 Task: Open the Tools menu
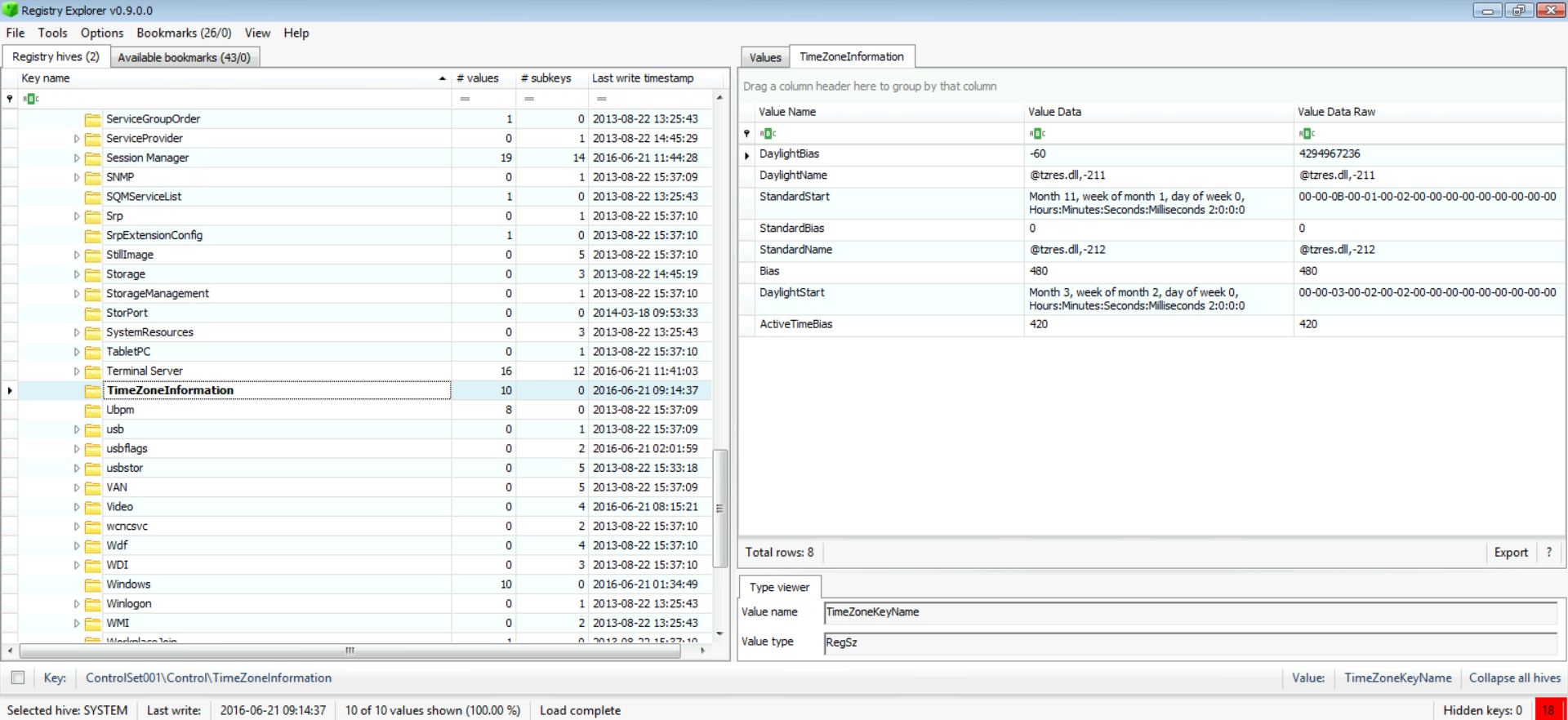tap(52, 33)
